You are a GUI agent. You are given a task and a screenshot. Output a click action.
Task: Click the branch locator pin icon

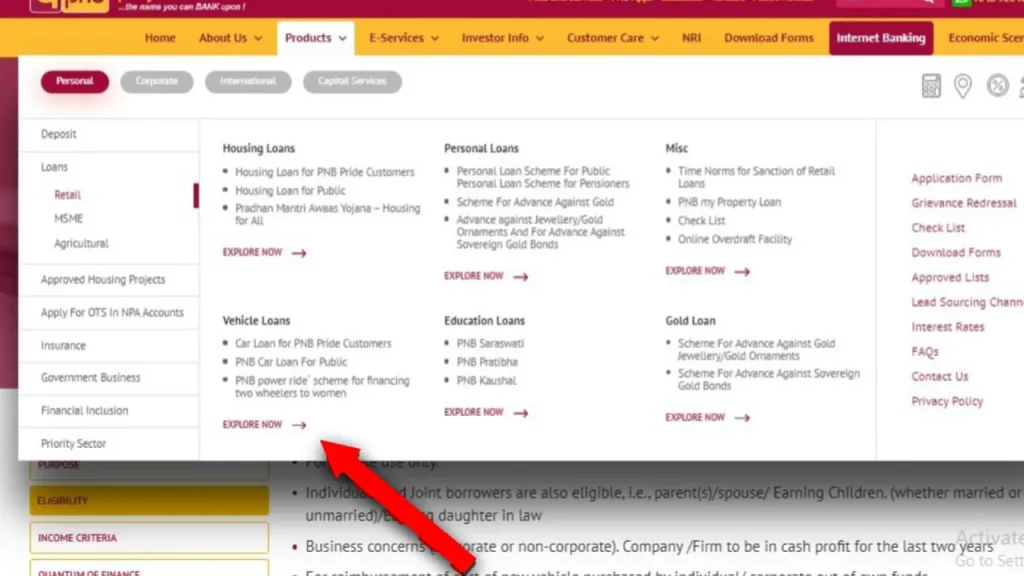(963, 86)
